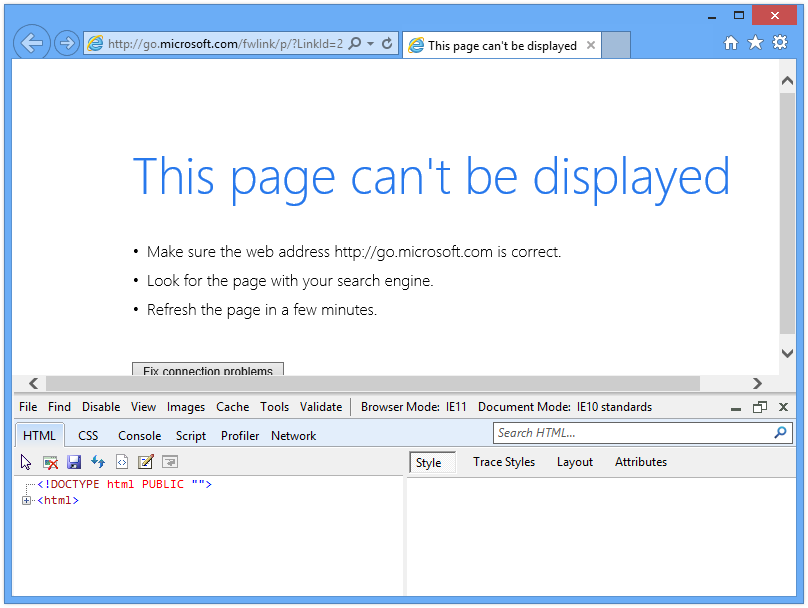This screenshot has width=808, height=608.
Task: Open the developer Tools menu
Action: [x=275, y=407]
